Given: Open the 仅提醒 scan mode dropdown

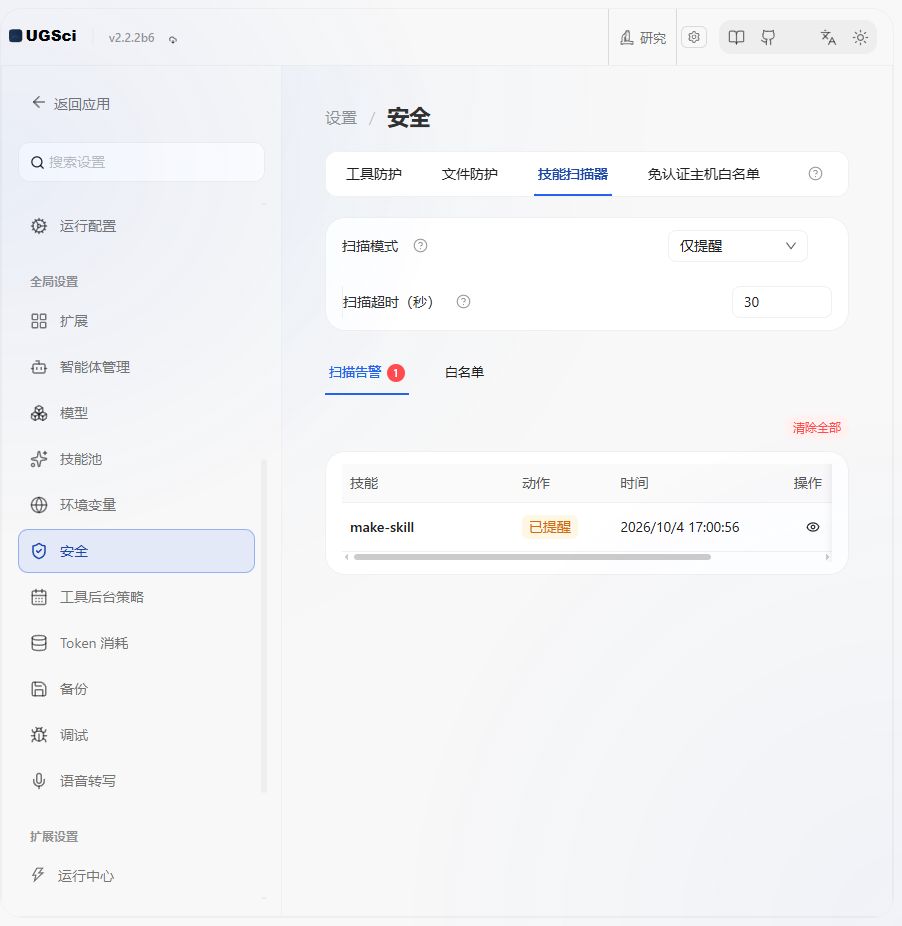Looking at the screenshot, I should (x=737, y=246).
